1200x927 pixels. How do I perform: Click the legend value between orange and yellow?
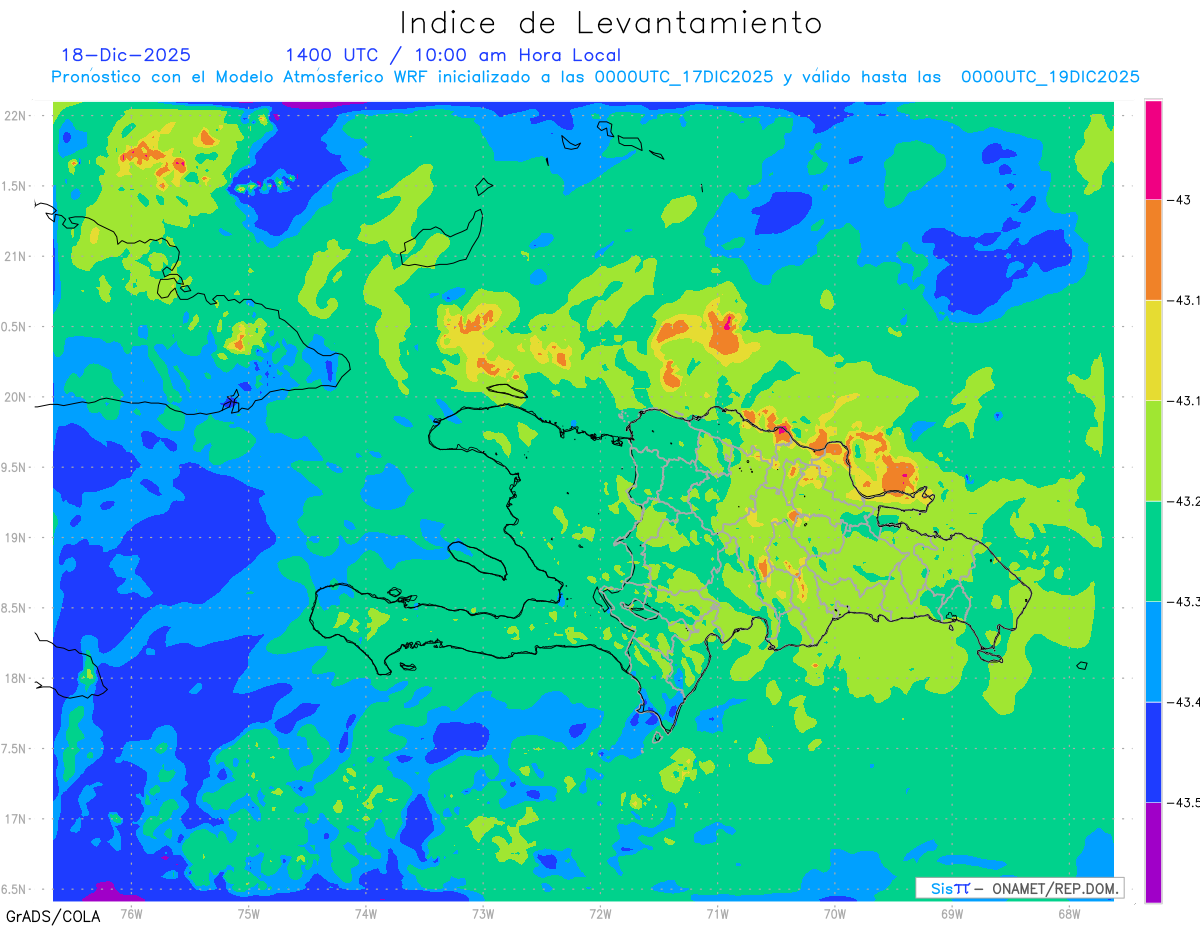1186,300
